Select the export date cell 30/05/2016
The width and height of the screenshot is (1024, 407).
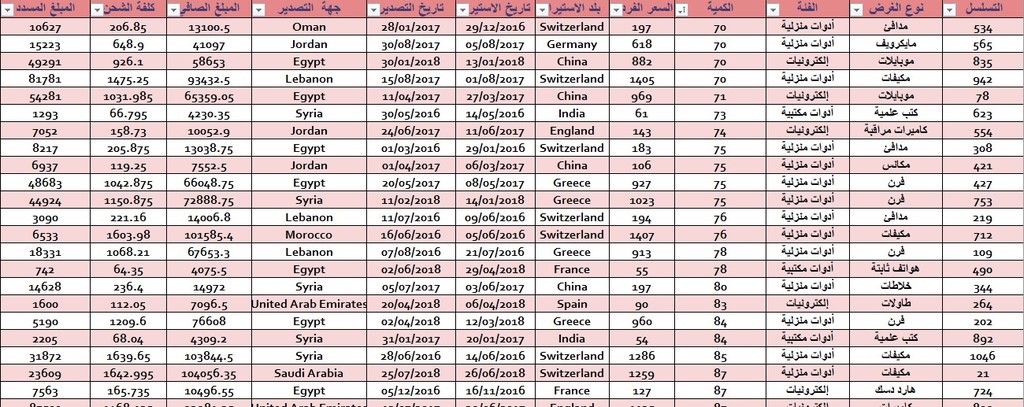pos(411,114)
